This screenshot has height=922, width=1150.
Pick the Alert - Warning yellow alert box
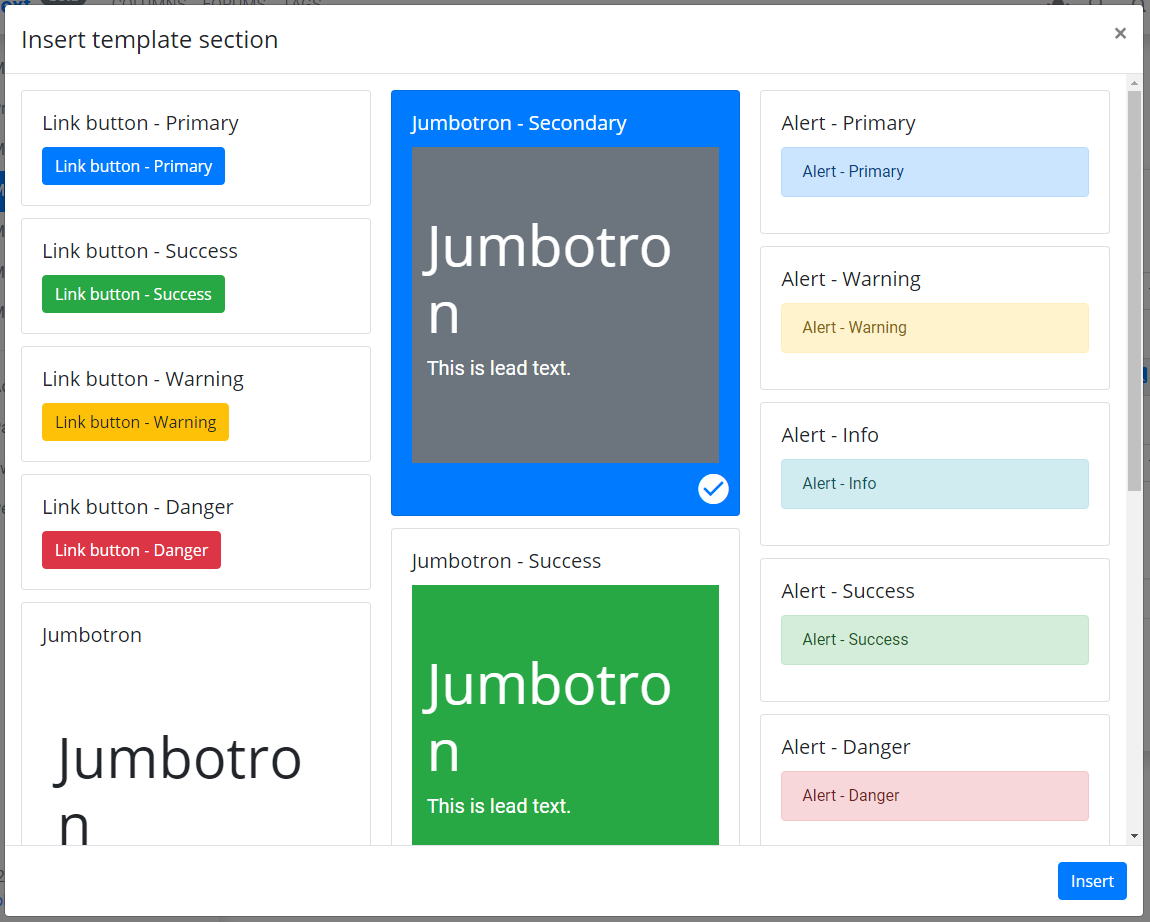(x=934, y=328)
